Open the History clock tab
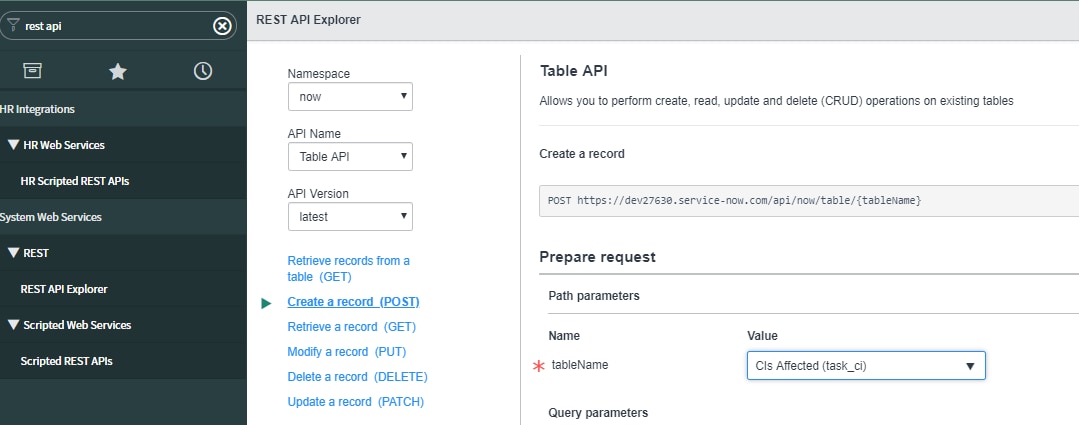1079x425 pixels. (x=203, y=71)
